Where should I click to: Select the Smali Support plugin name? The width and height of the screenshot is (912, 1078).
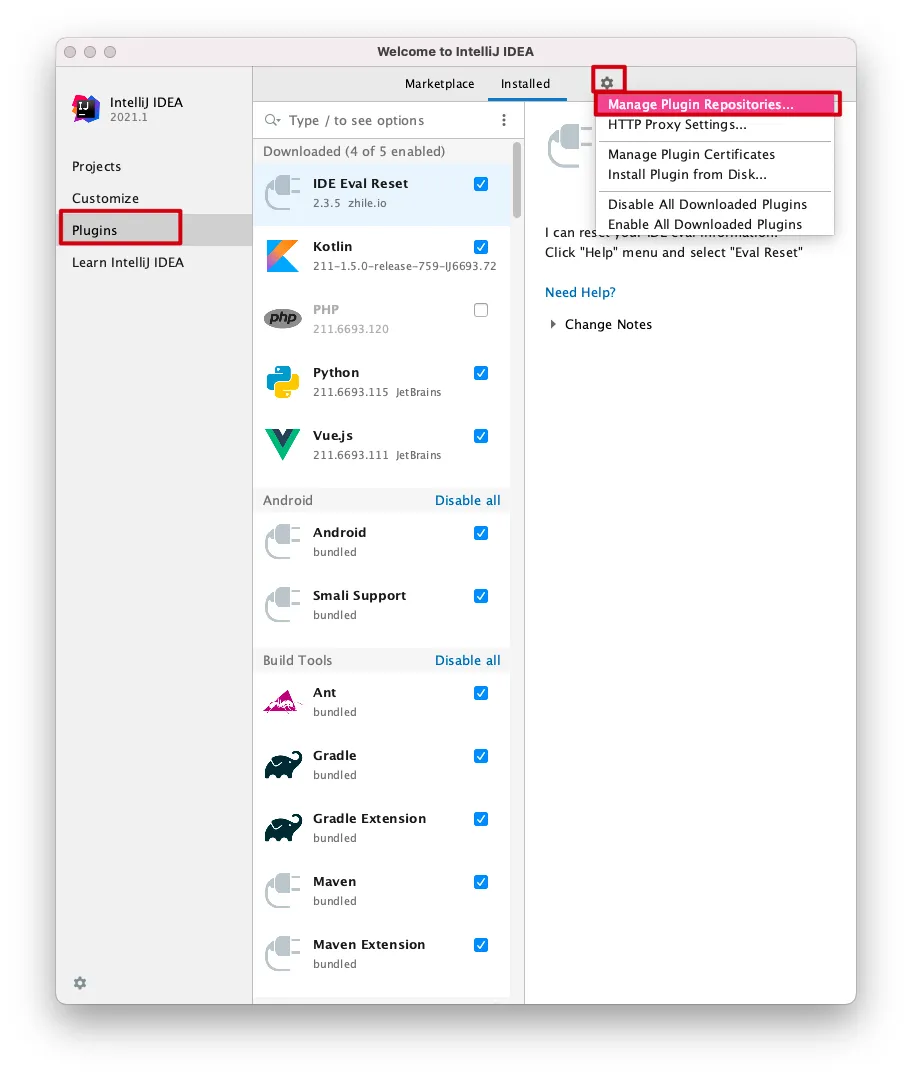coord(359,595)
